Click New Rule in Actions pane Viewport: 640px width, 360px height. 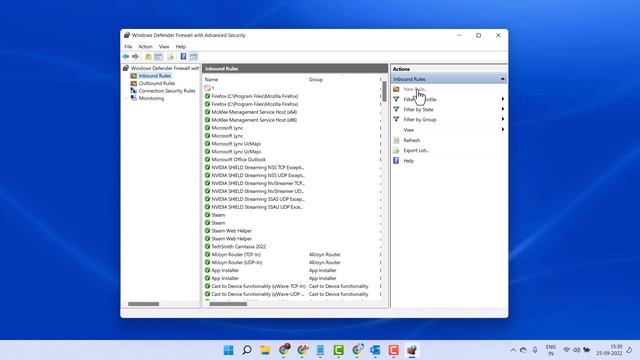pyautogui.click(x=415, y=89)
